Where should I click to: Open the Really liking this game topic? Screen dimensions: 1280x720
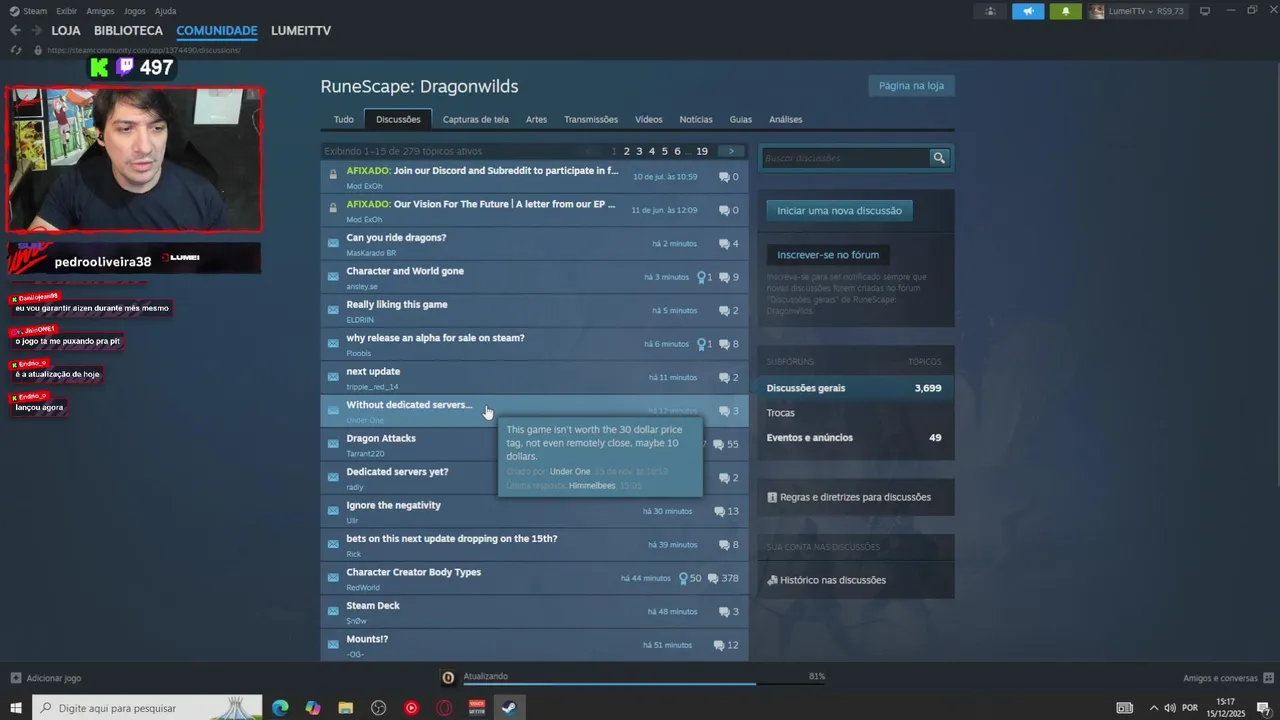534,311
